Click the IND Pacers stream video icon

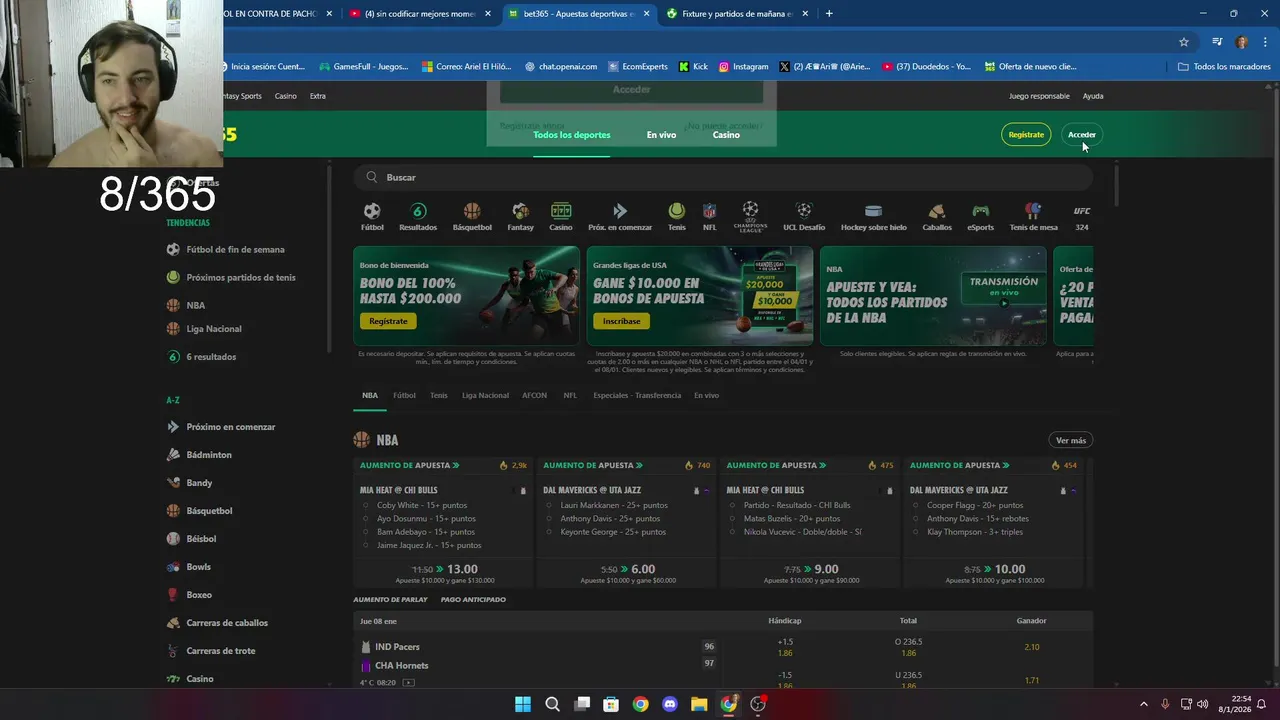pyautogui.click(x=408, y=683)
